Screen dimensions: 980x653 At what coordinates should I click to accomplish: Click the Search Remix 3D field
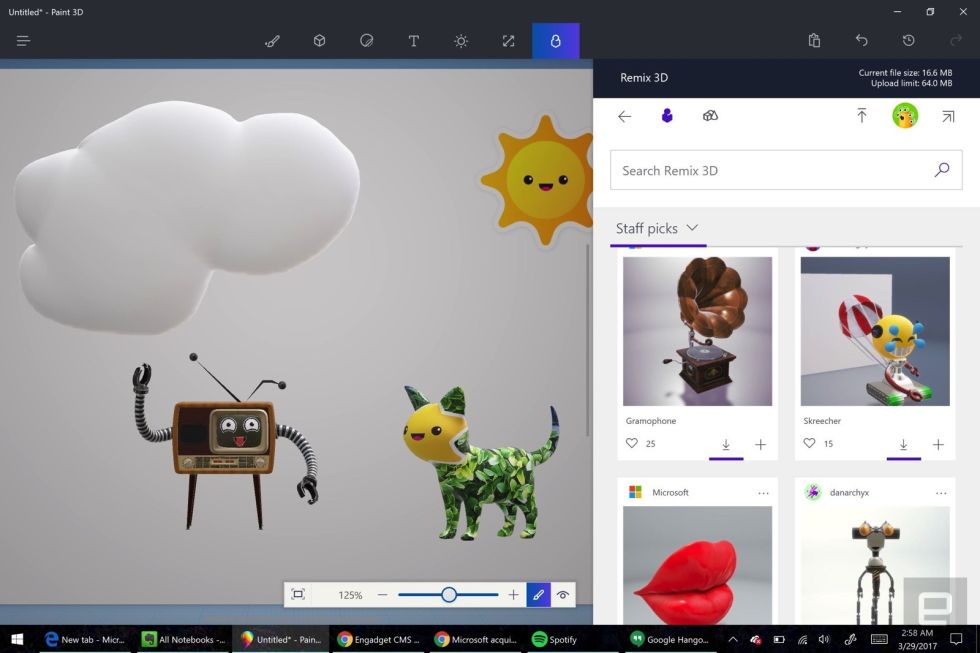(770, 170)
